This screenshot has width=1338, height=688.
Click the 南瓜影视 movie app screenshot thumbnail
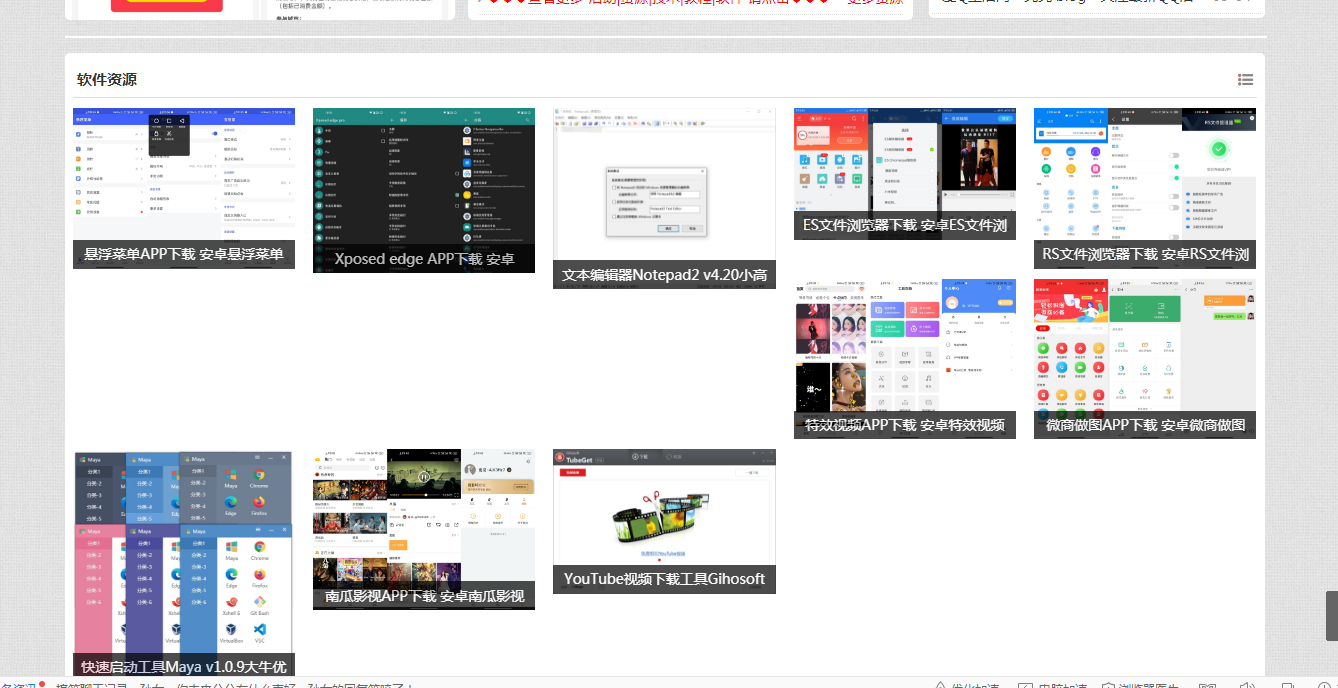pyautogui.click(x=424, y=515)
